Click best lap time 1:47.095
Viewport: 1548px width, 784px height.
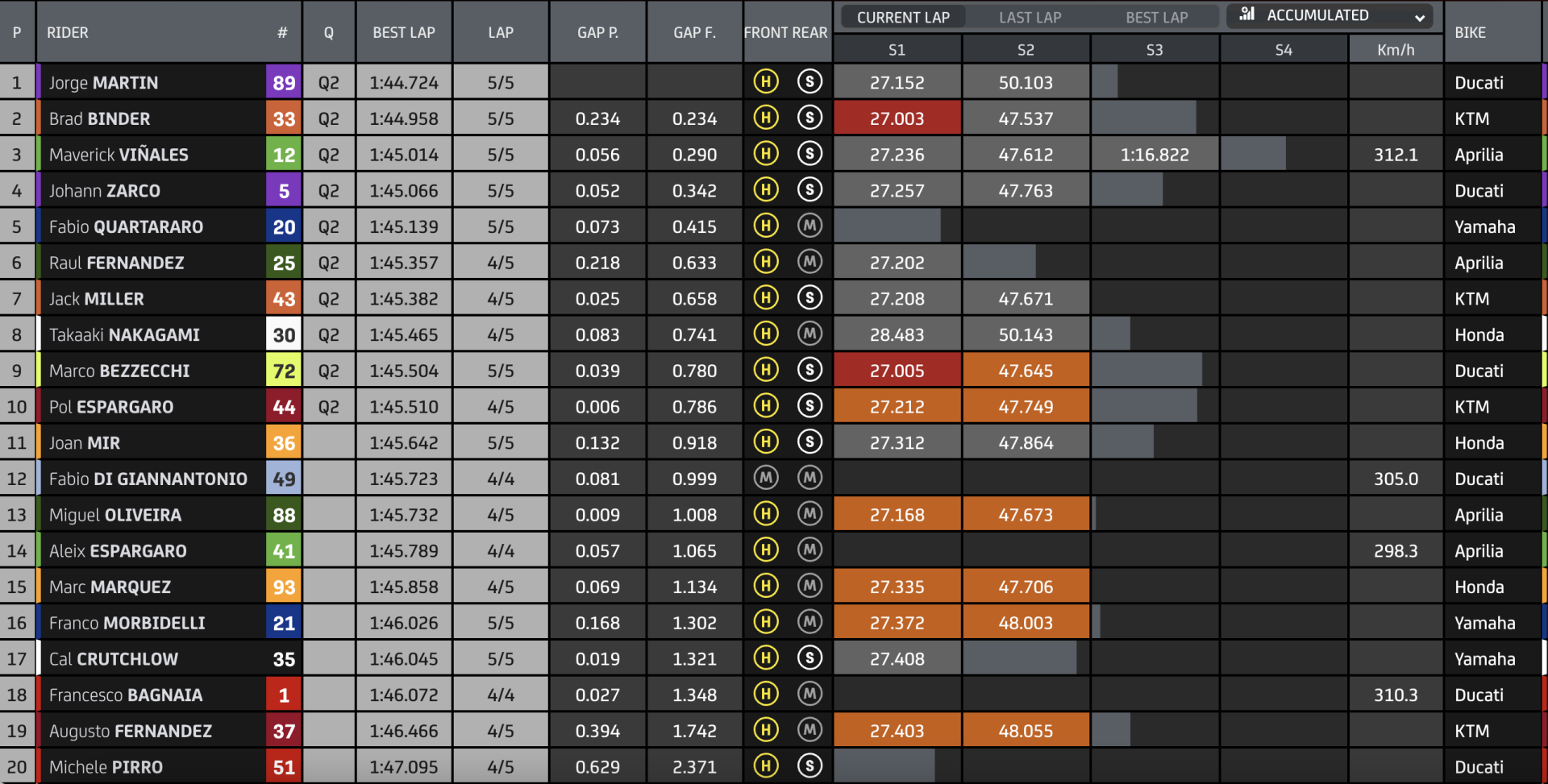click(x=404, y=767)
